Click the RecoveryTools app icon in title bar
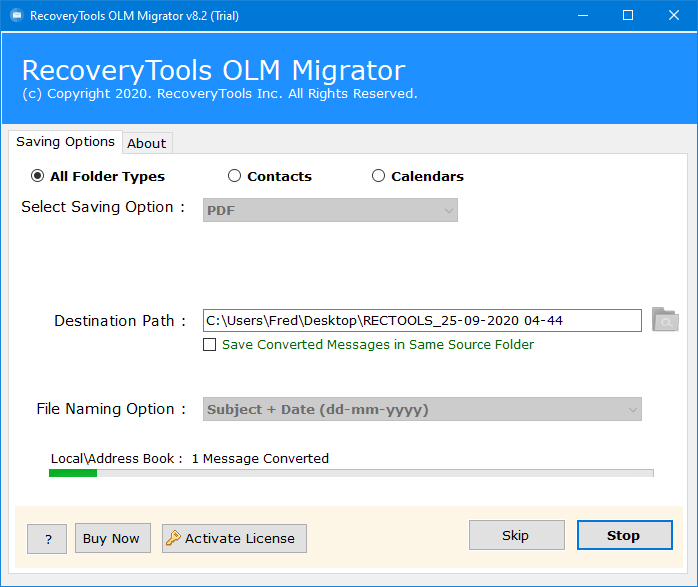This screenshot has height=587, width=698. [x=17, y=16]
